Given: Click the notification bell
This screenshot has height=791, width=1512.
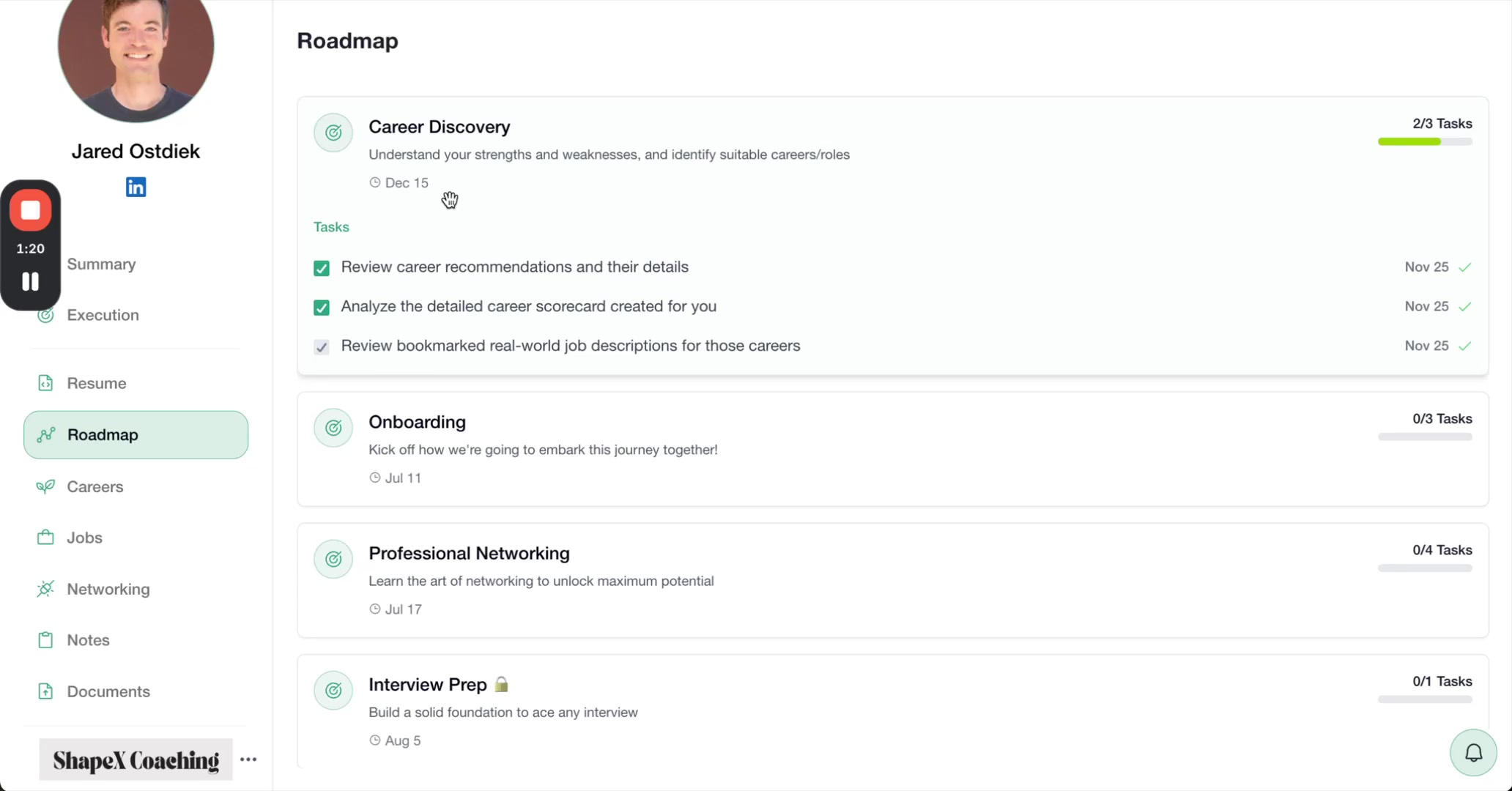Looking at the screenshot, I should [x=1472, y=752].
